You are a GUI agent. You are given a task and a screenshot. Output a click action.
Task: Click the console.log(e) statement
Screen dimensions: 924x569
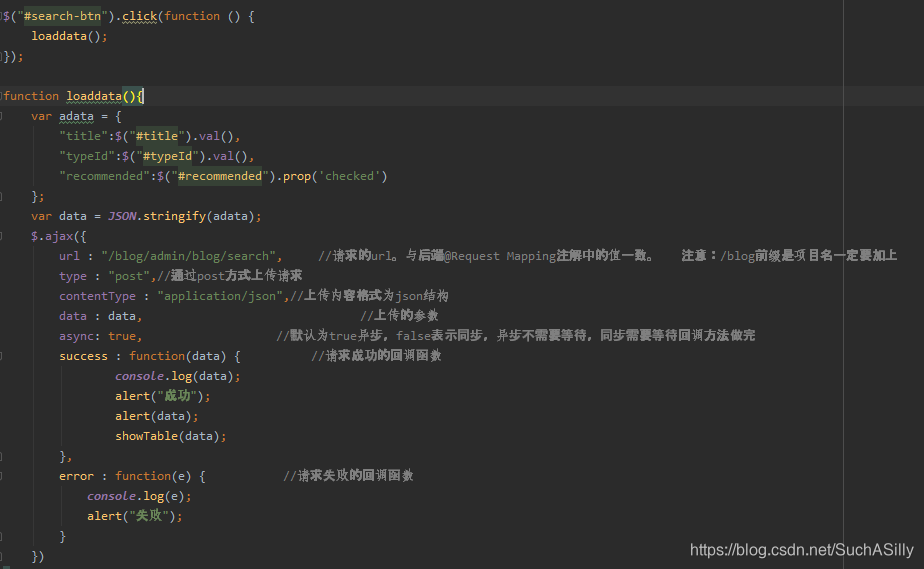[139, 497]
